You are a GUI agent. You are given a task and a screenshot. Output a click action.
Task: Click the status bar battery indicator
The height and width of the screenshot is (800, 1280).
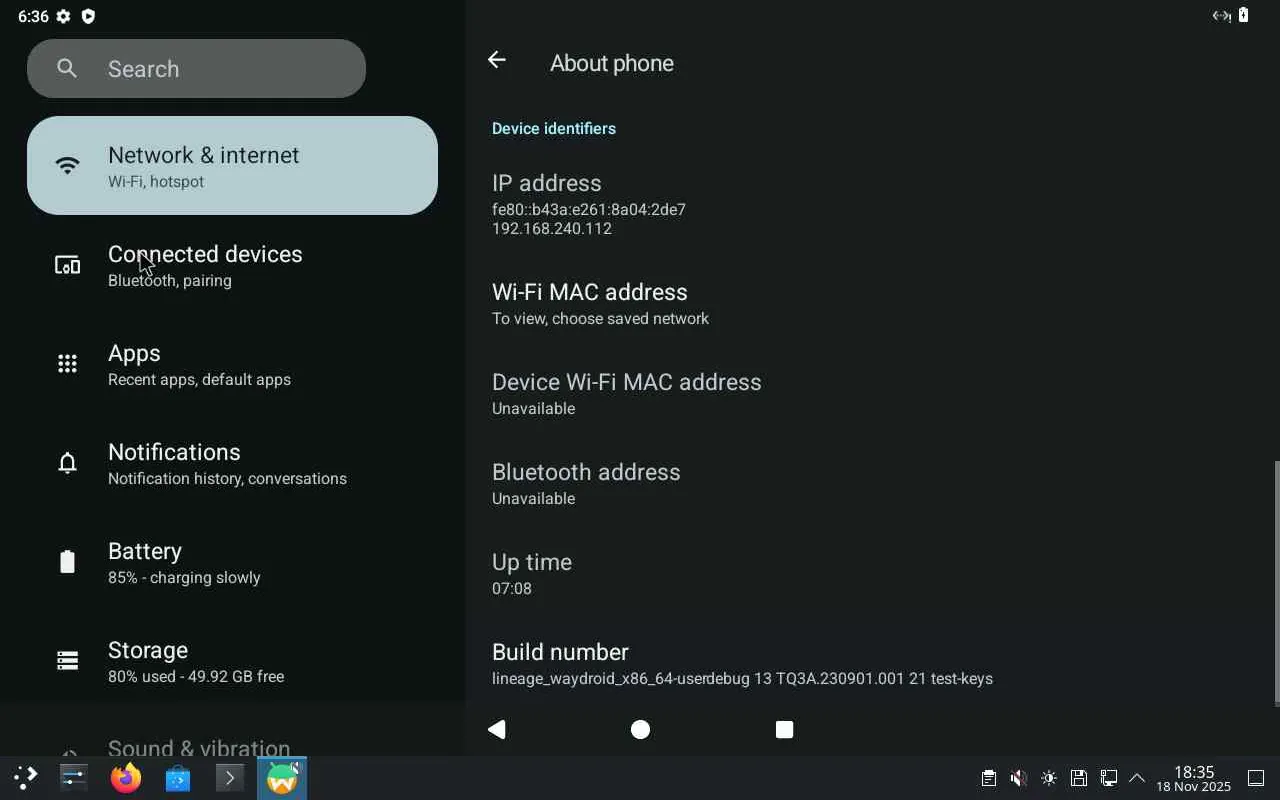(x=1244, y=15)
